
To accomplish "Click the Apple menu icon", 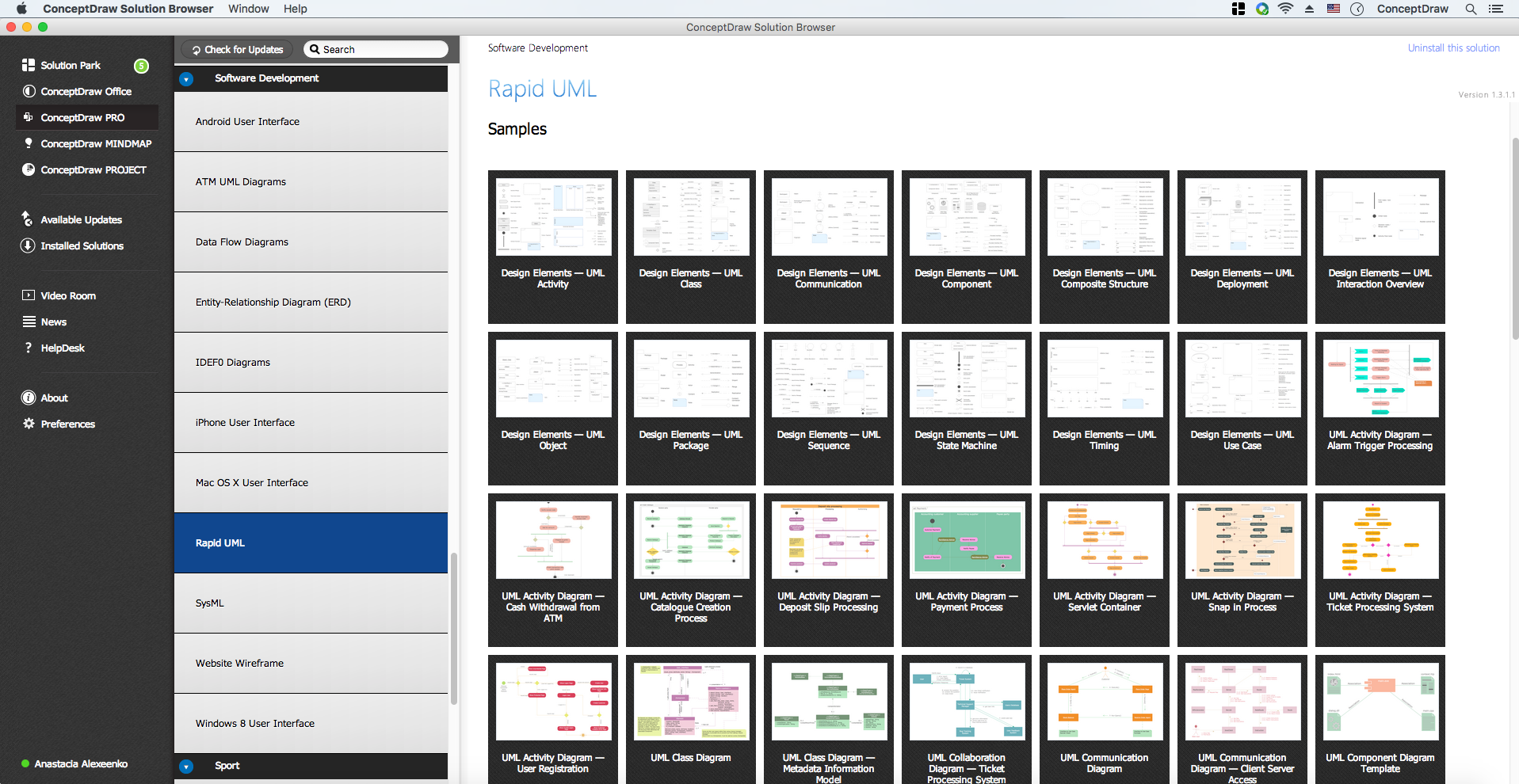I will 21,9.
